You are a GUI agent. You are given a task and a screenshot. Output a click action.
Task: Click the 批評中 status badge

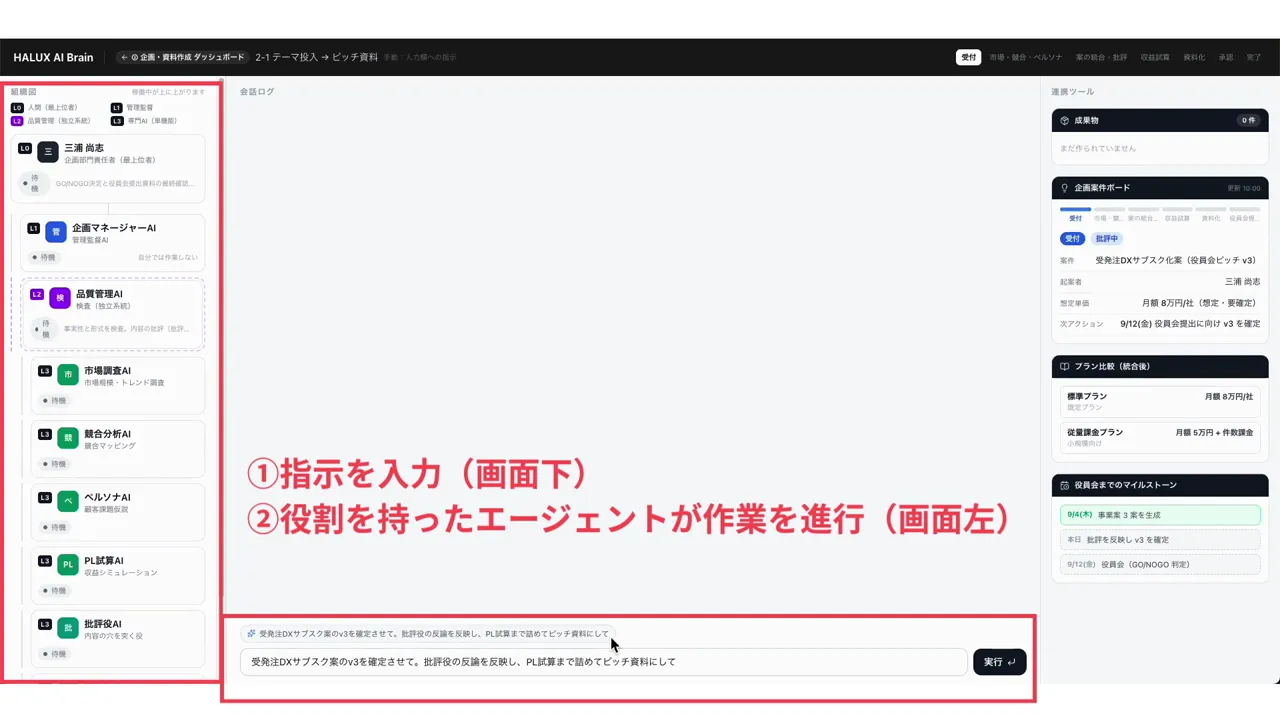pyautogui.click(x=1107, y=239)
